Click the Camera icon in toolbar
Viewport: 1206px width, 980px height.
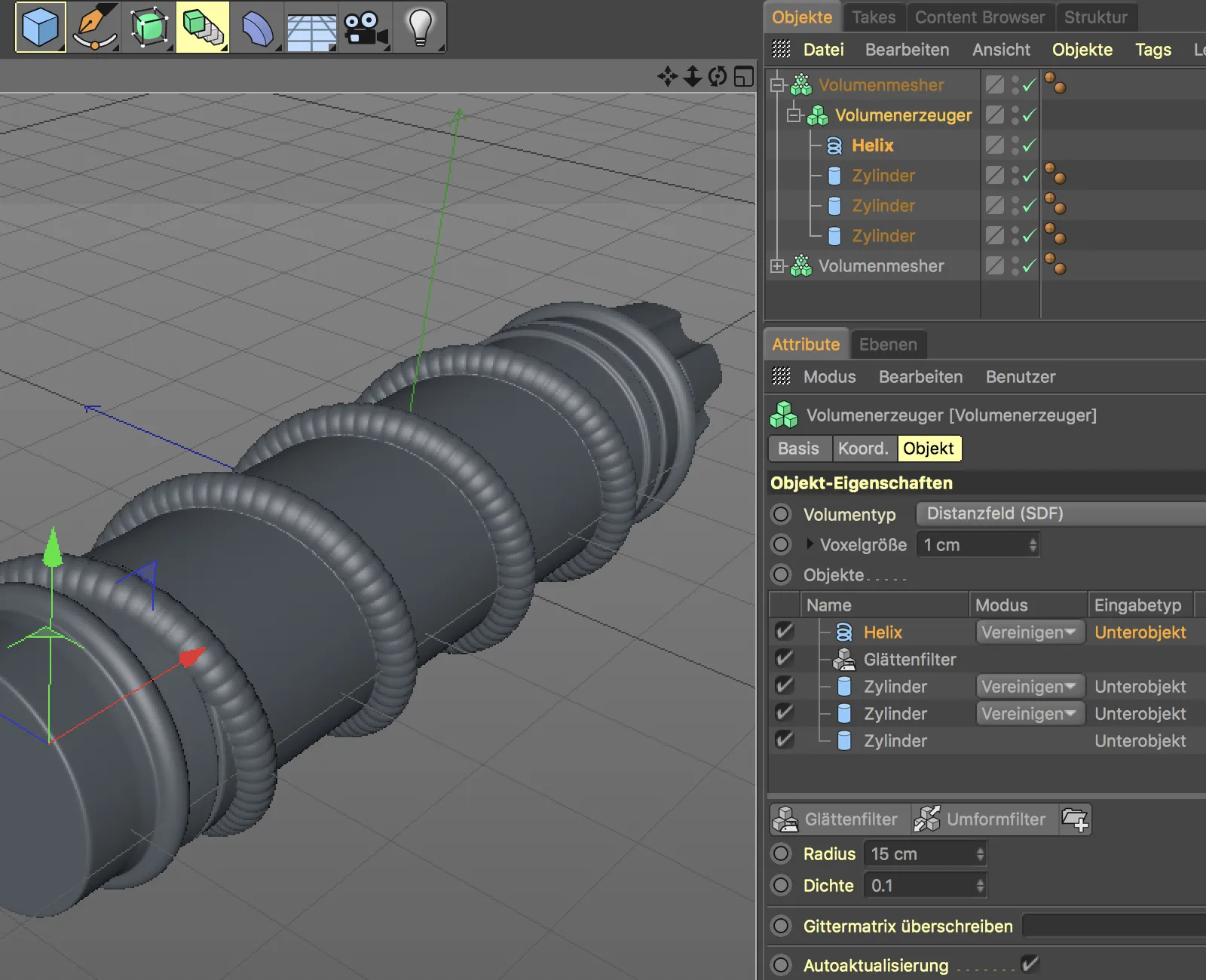tap(366, 29)
